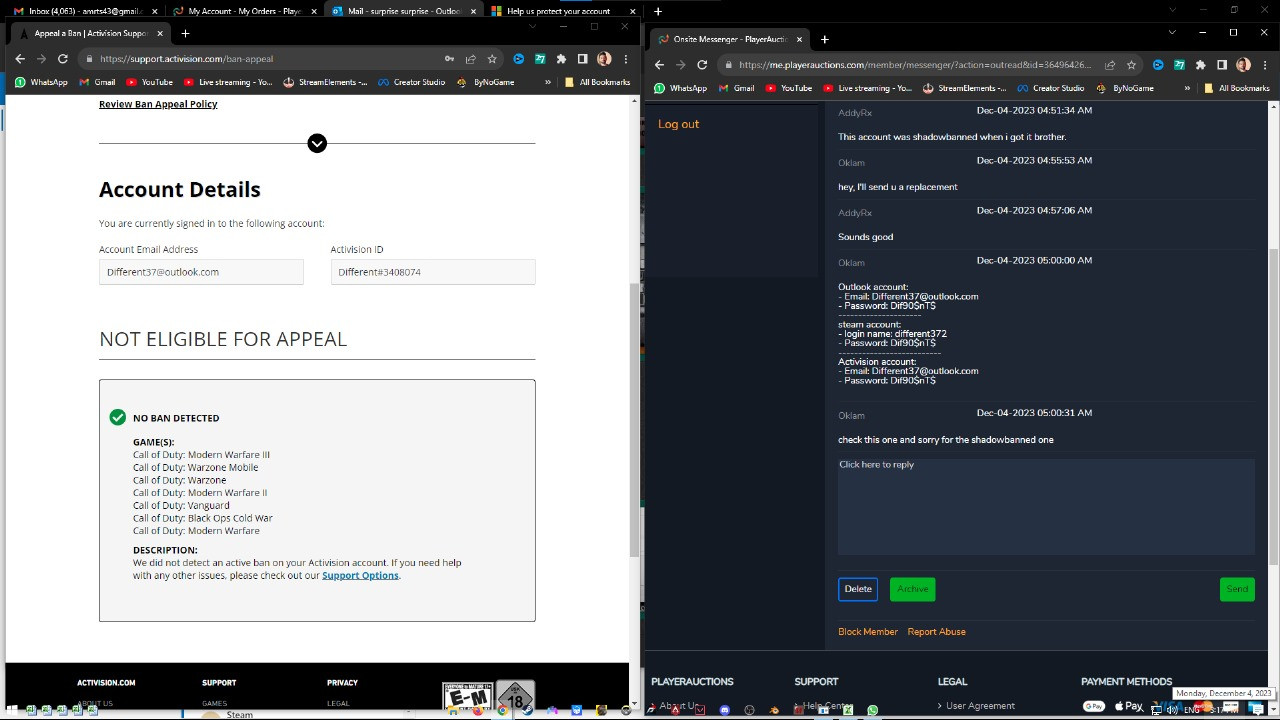
Task: Click the Activision page vertical scrollbar
Action: tap(634, 420)
